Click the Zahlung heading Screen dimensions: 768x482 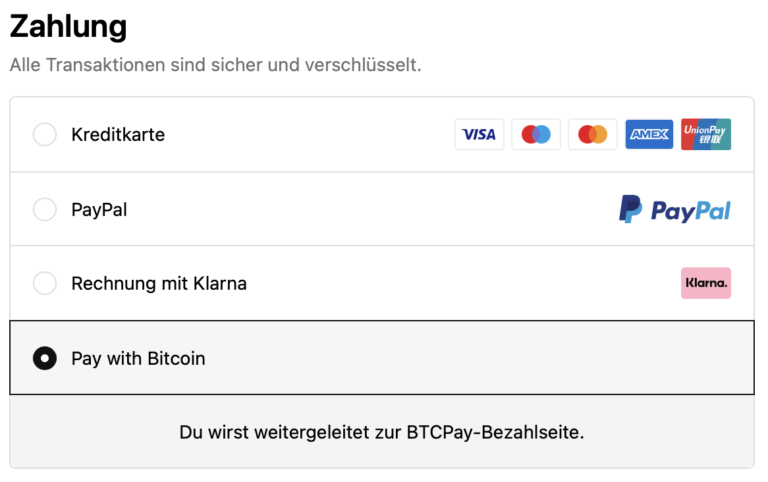click(x=68, y=26)
